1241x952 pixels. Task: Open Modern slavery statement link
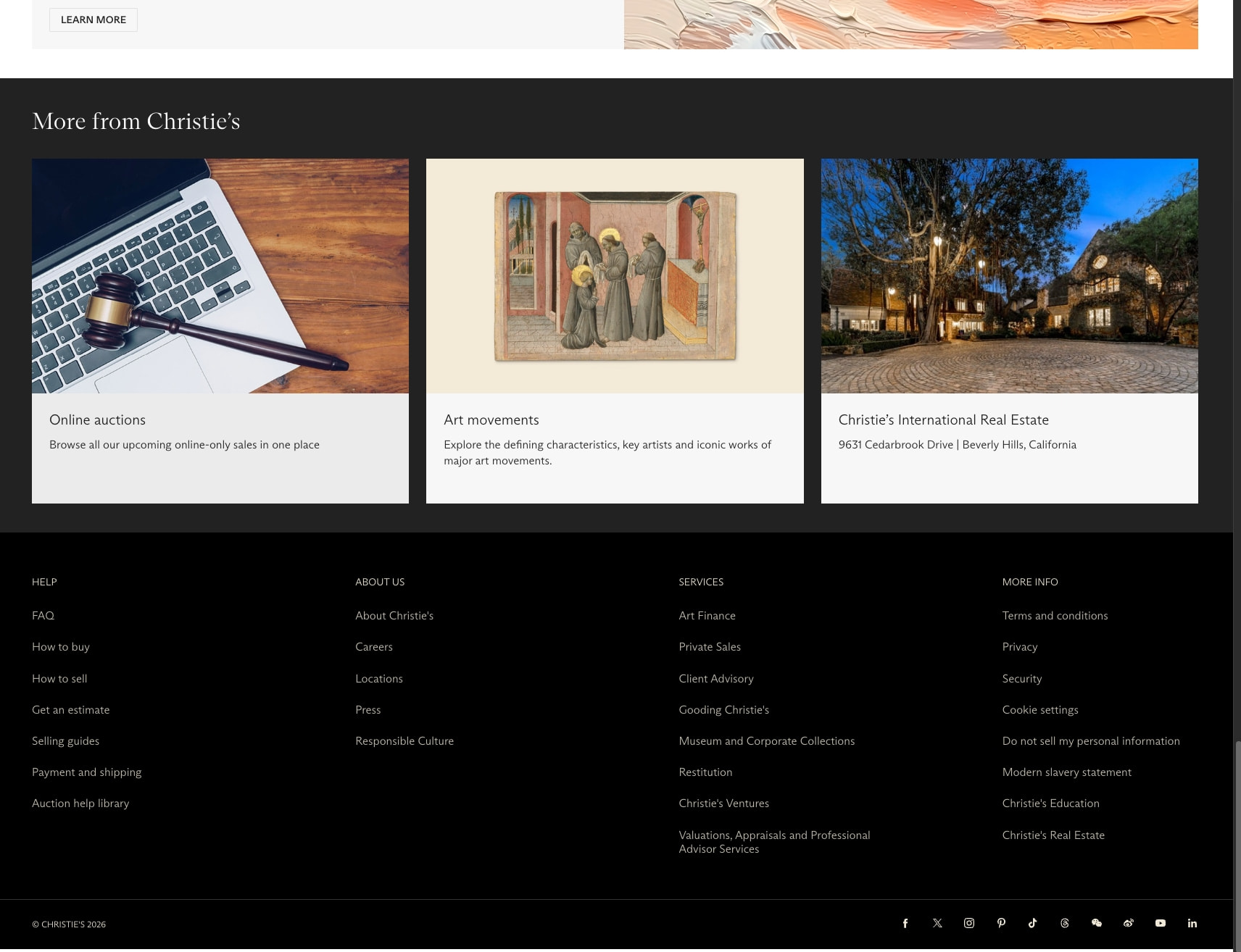pos(1067,772)
